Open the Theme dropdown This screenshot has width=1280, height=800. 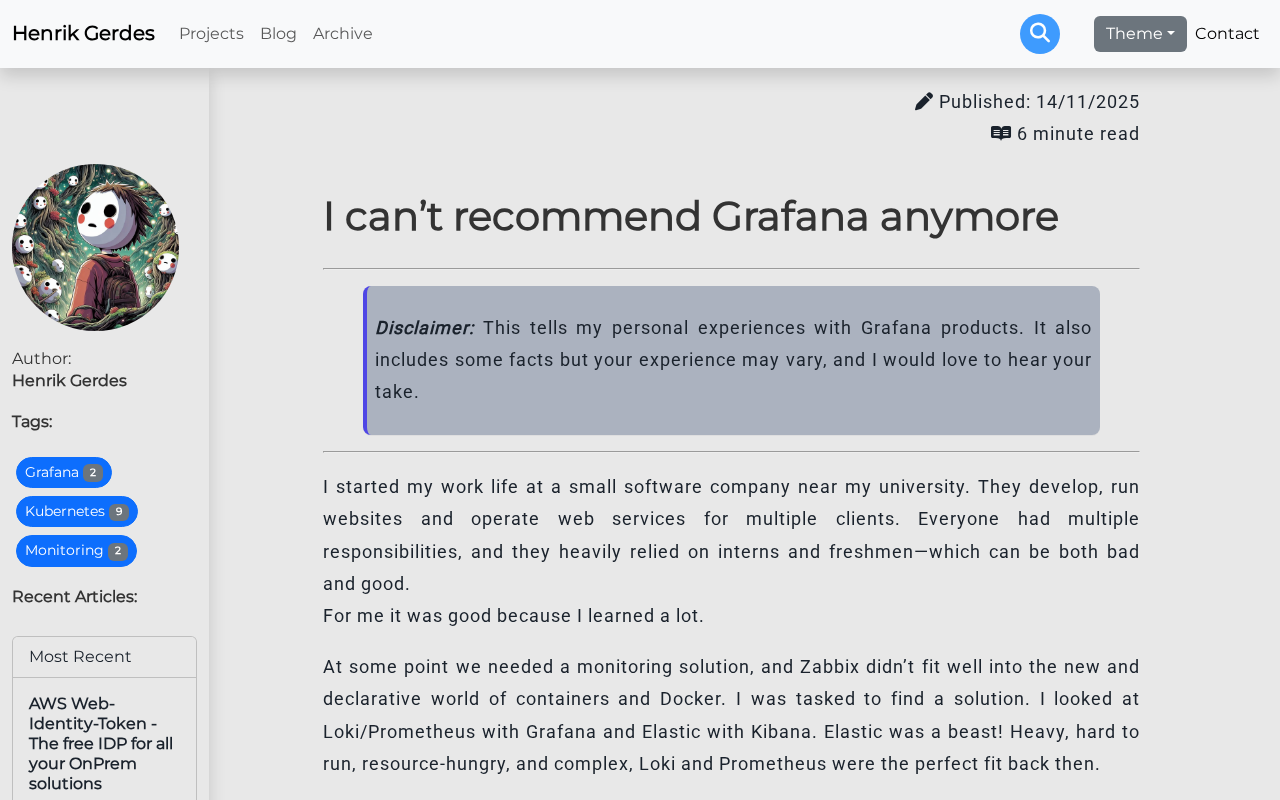coord(1140,33)
